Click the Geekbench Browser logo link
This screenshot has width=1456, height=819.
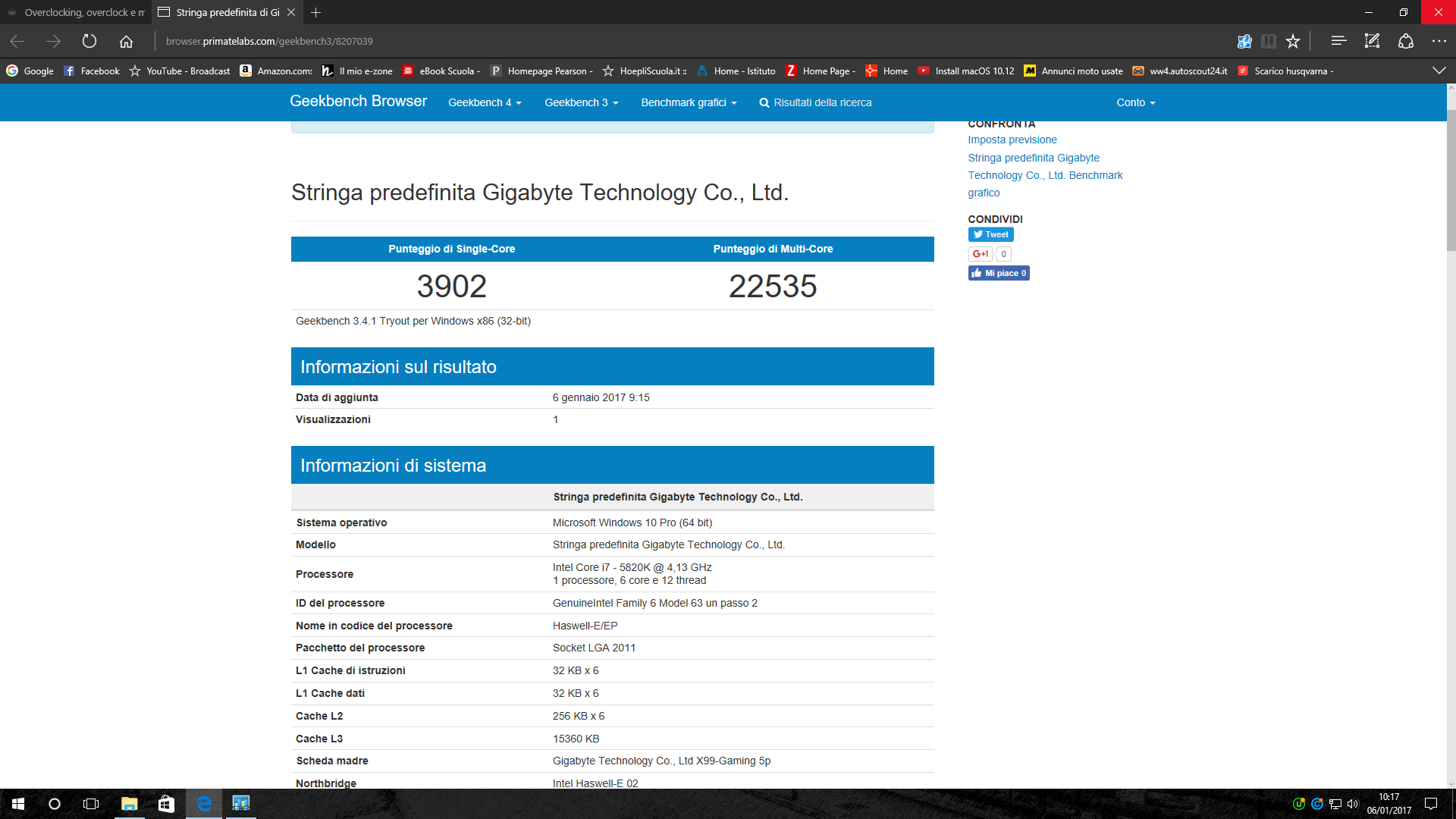point(358,102)
